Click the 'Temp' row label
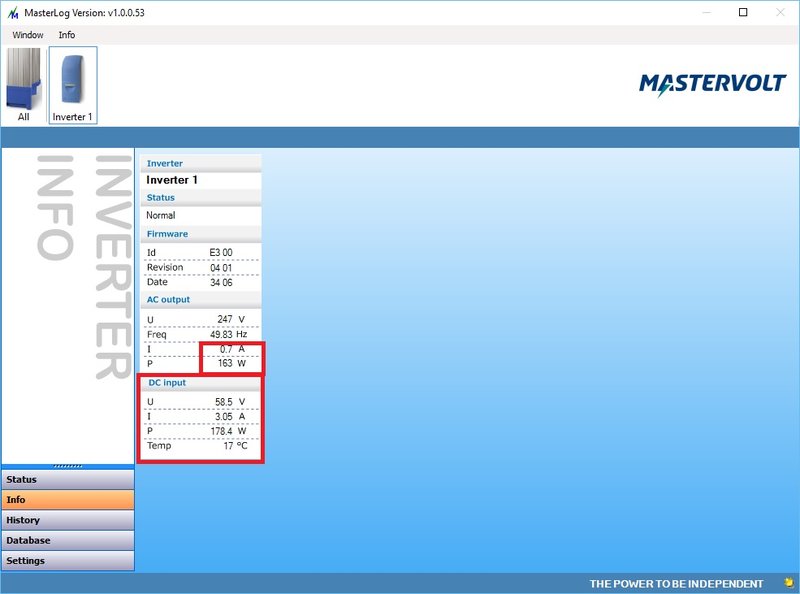 159,446
